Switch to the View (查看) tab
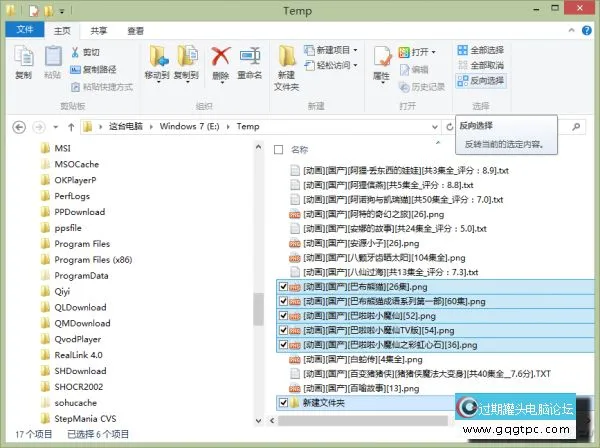The image size is (600, 448). point(135,31)
